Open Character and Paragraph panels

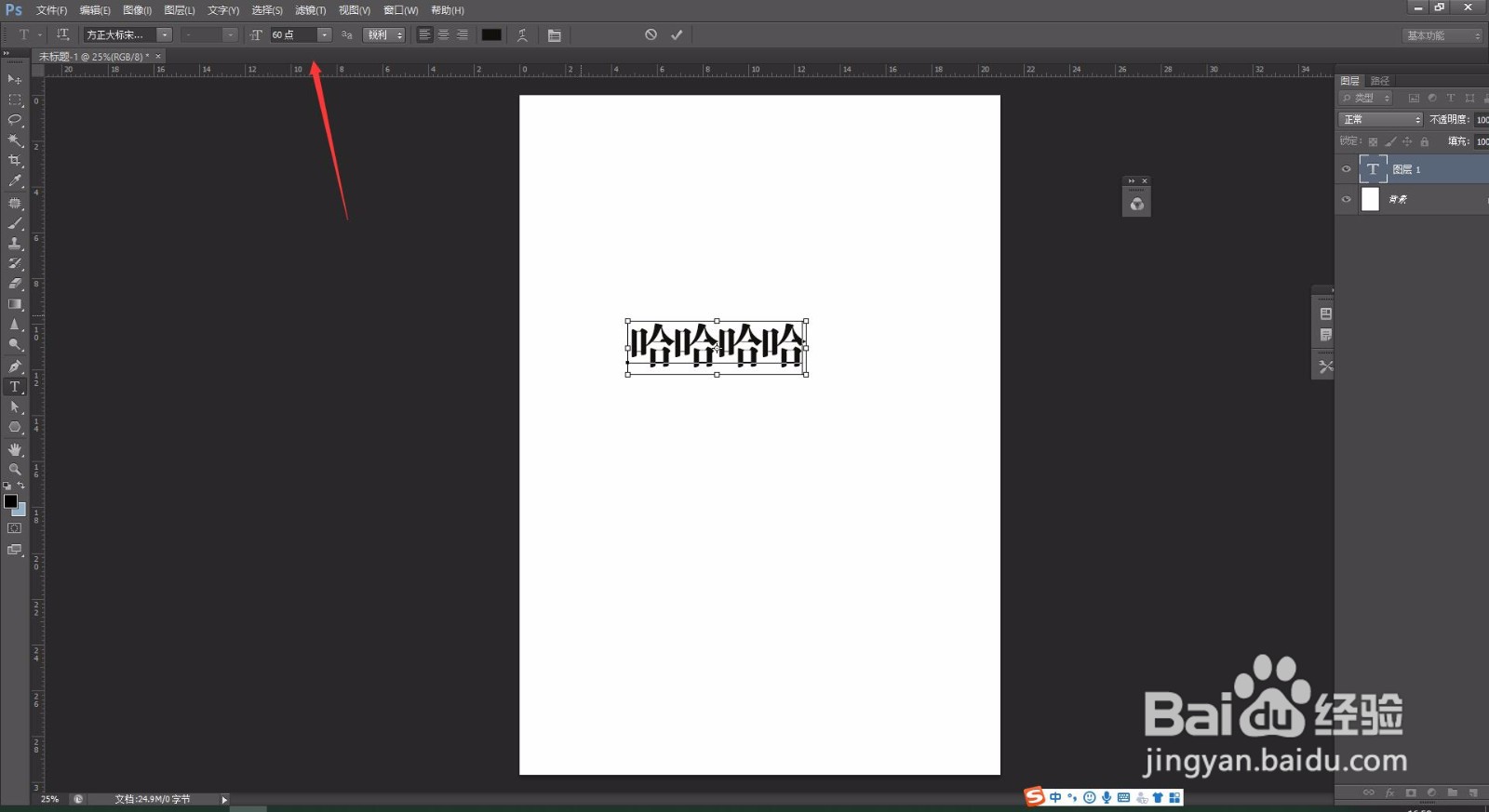pos(555,34)
